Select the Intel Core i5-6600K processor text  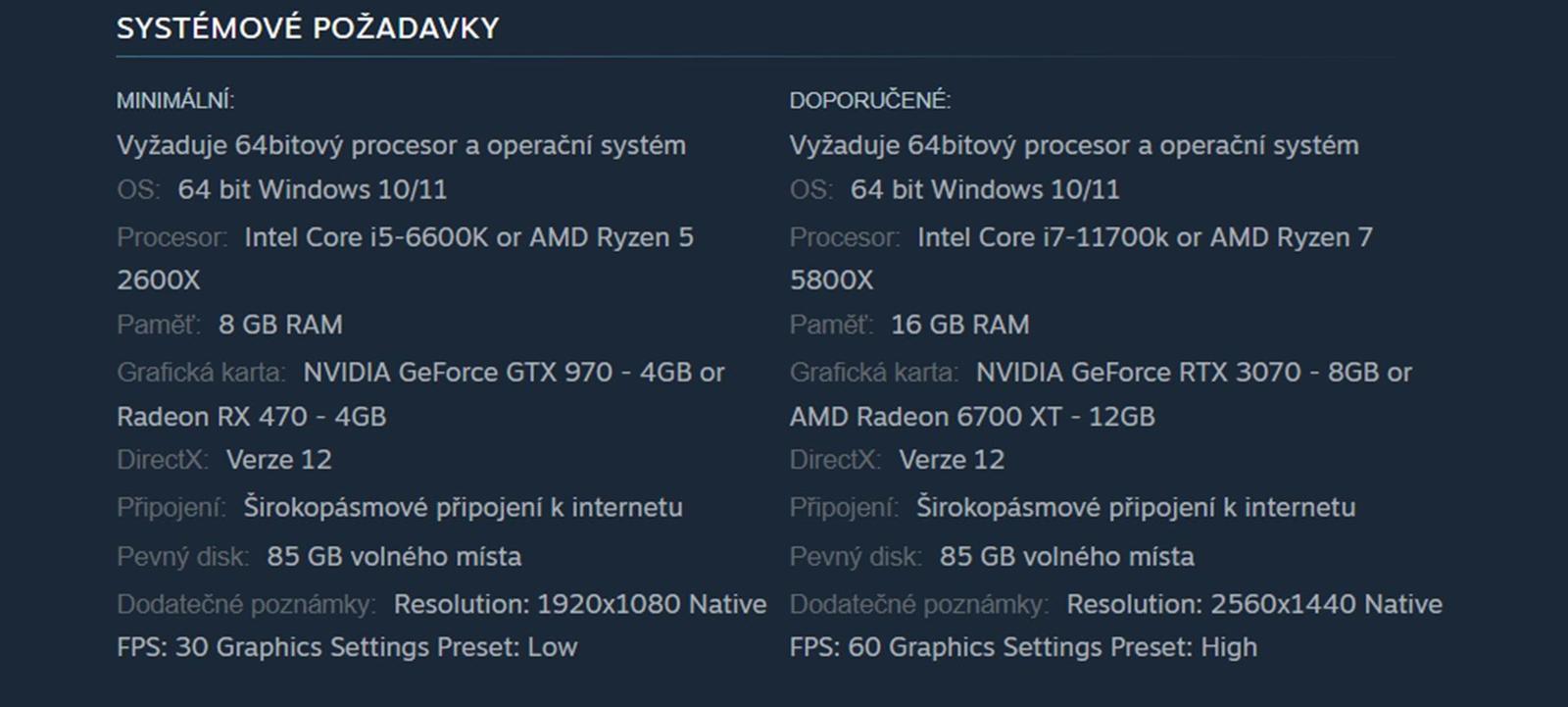366,237
